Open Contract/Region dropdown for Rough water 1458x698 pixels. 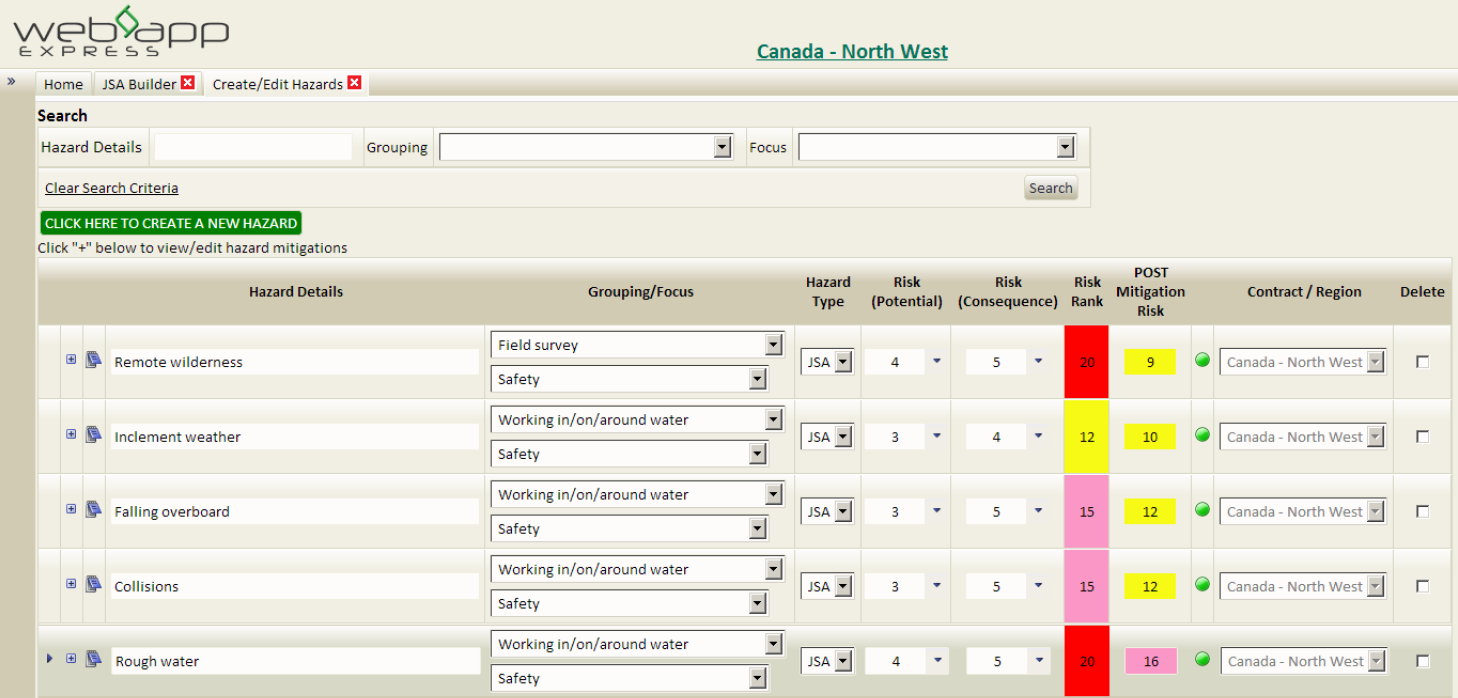tap(1376, 661)
